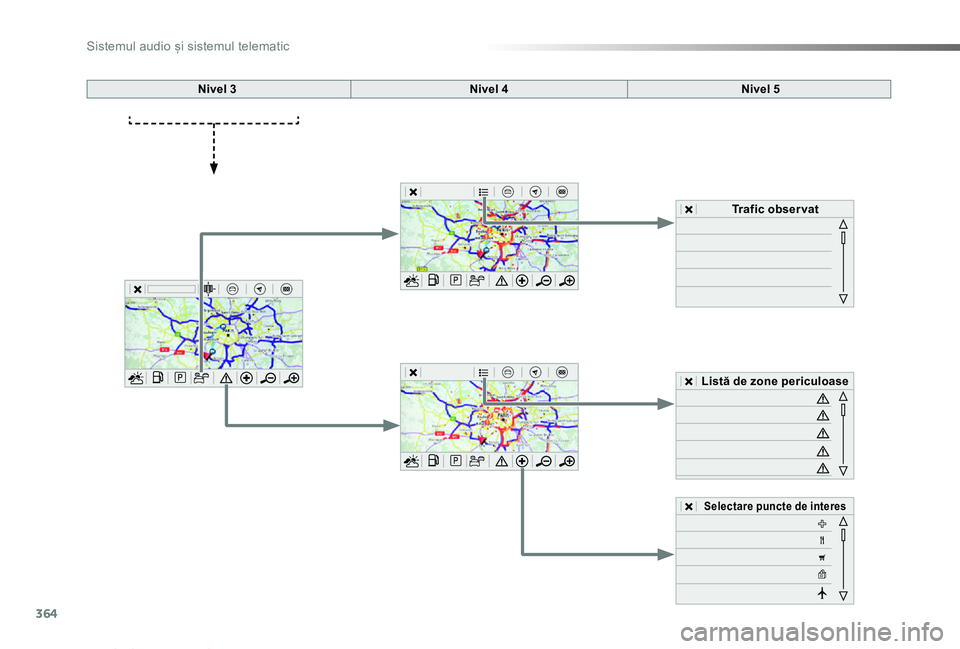
Task: Click weather icon on Nivel 3 map toolbar
Action: point(136,378)
